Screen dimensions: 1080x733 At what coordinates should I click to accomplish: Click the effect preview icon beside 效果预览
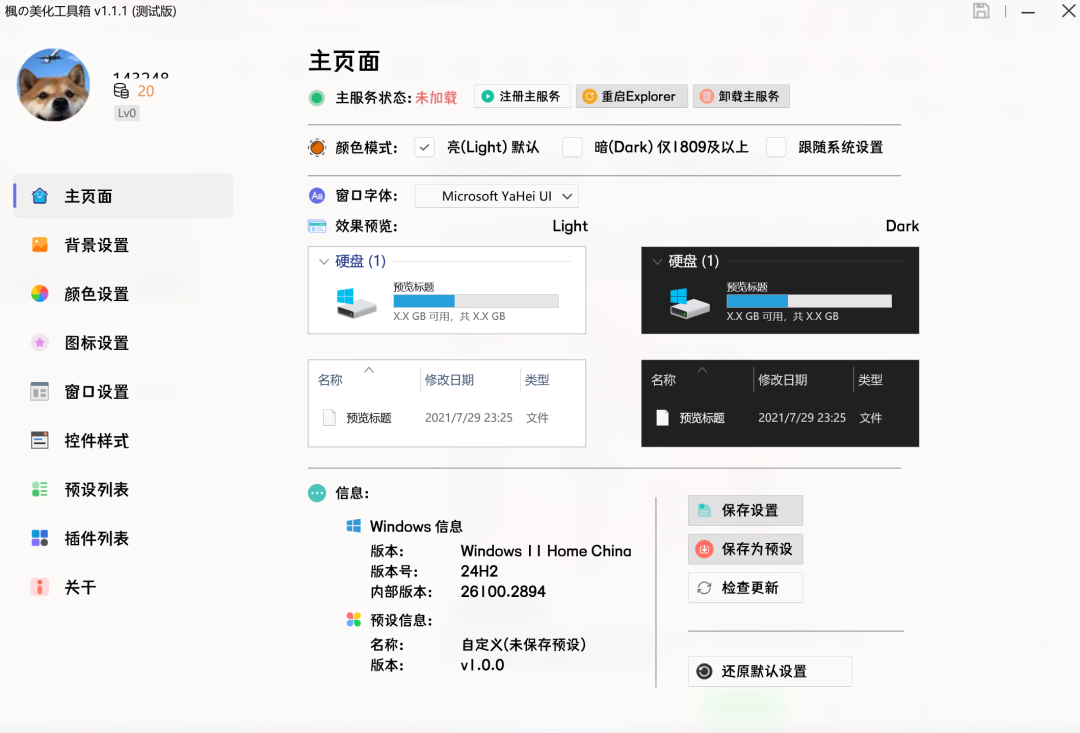pos(317,226)
